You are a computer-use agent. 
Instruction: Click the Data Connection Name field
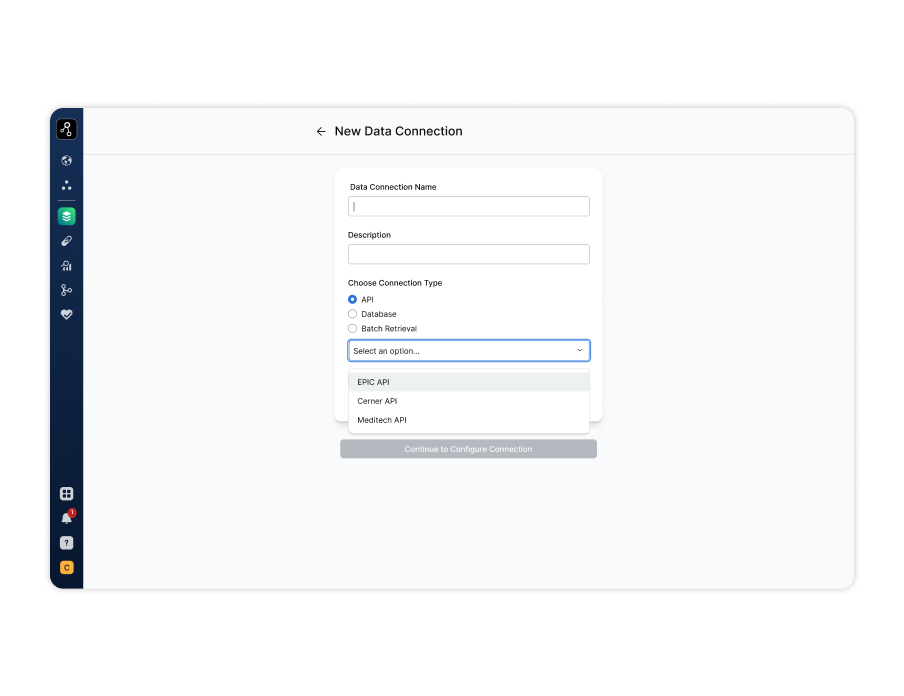point(468,206)
